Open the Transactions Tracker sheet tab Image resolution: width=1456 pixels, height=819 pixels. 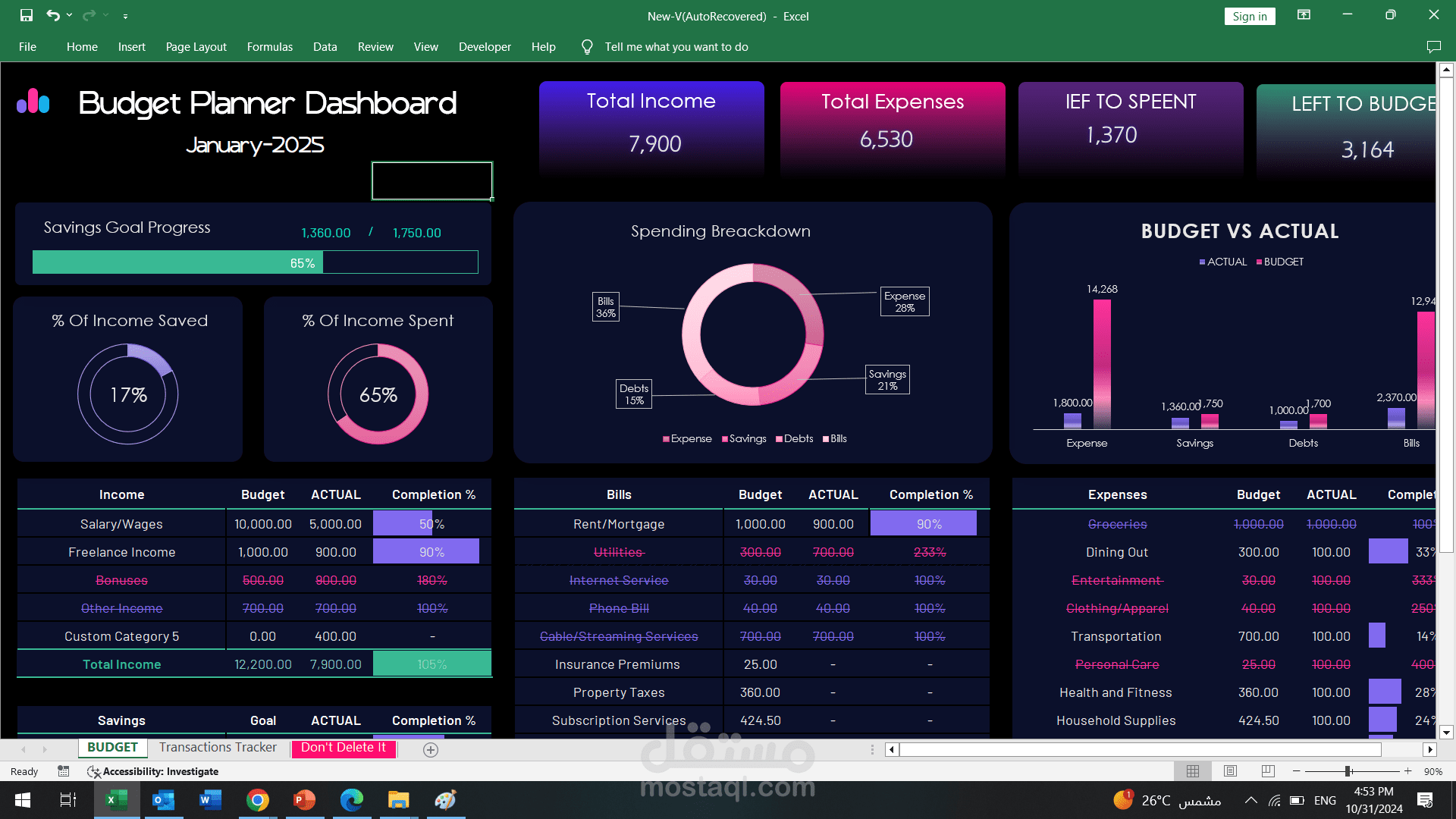[218, 747]
